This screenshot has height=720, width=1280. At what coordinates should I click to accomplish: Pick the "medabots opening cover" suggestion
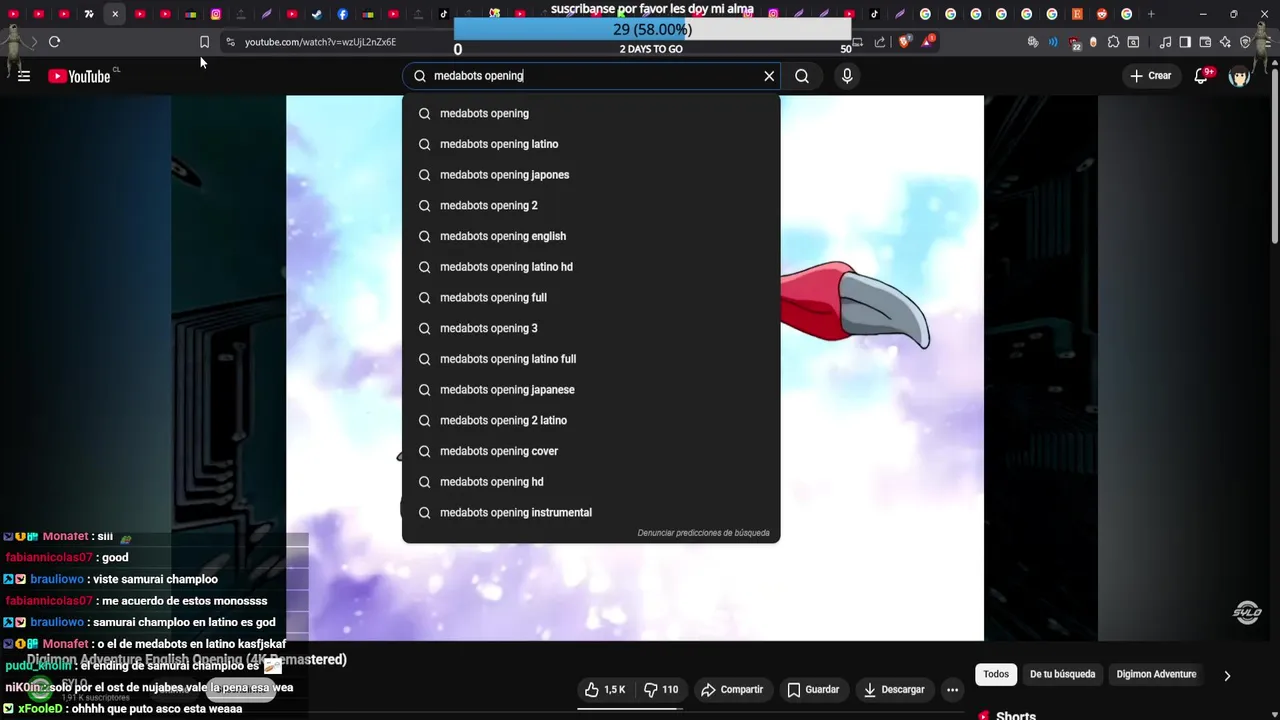591,451
